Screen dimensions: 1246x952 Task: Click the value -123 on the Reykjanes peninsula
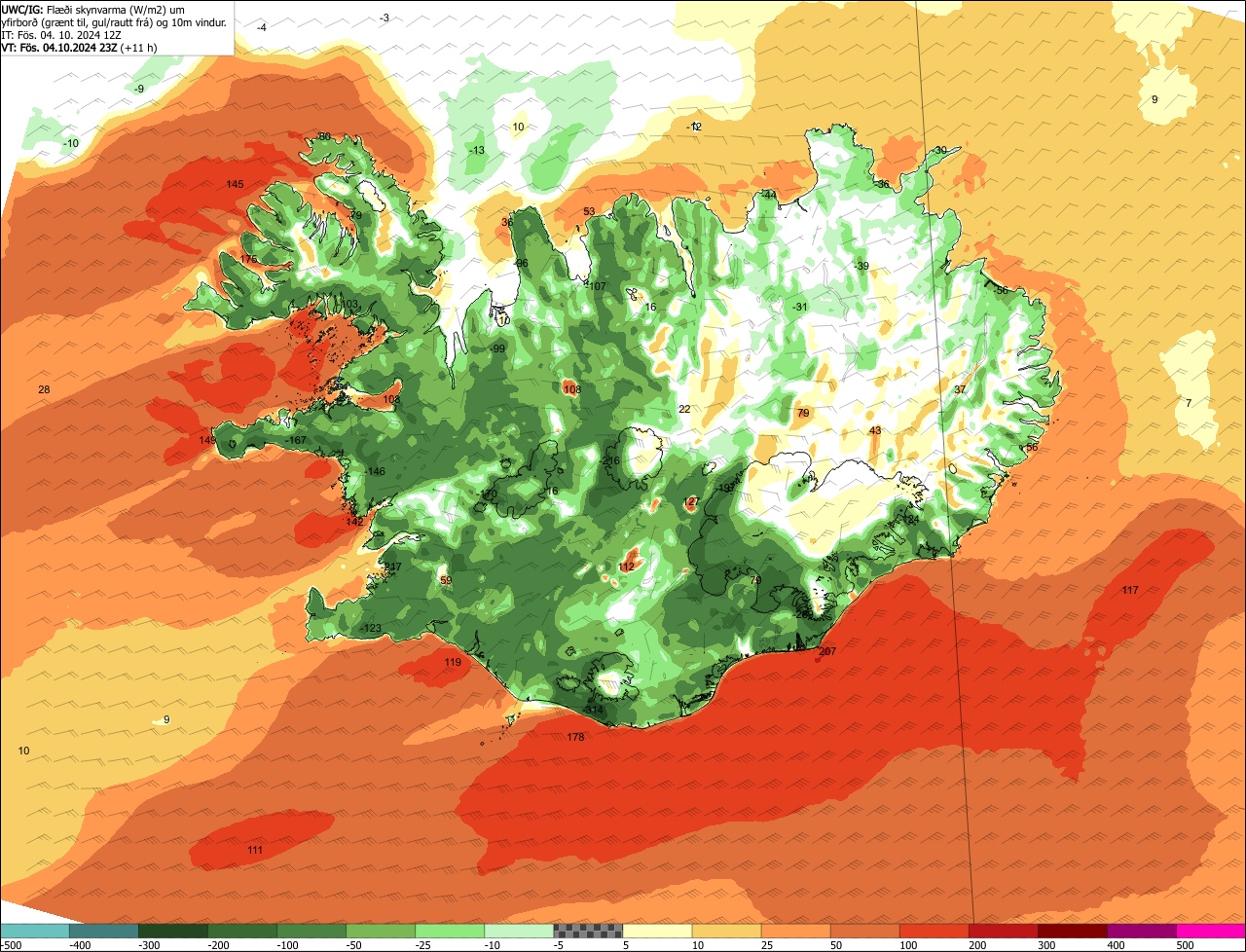370,629
